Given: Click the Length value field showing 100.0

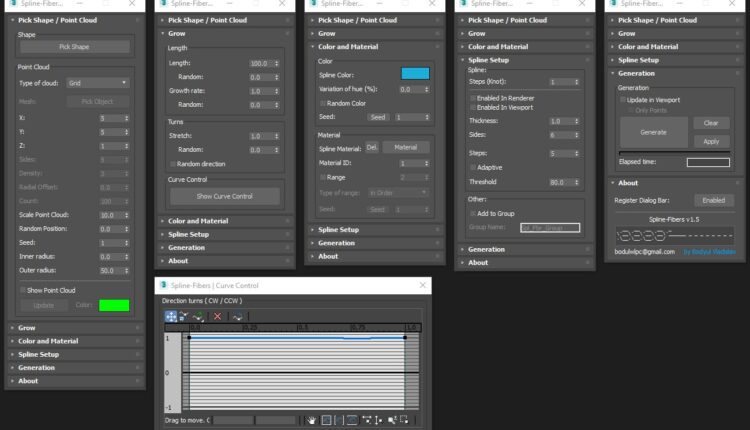Looking at the screenshot, I should (261, 63).
